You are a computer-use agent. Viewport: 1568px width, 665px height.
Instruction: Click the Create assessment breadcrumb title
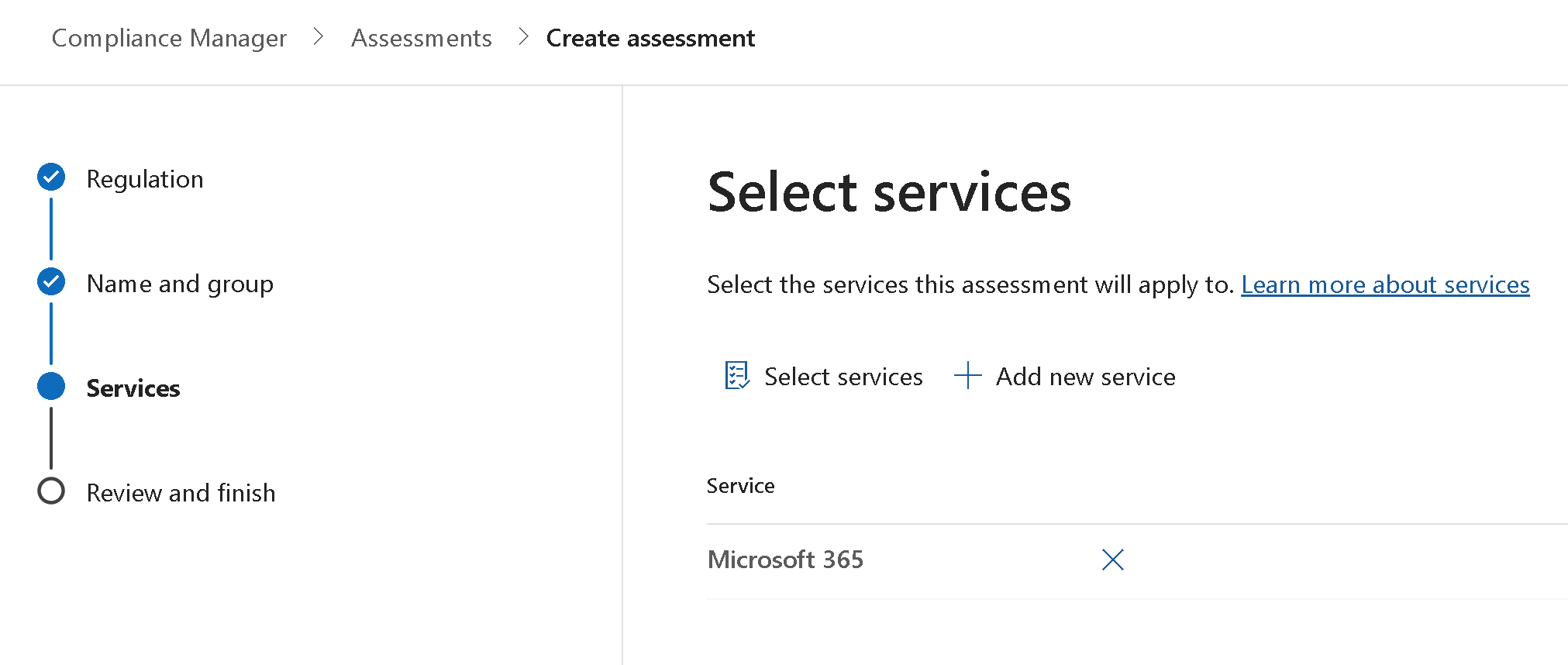pos(650,38)
